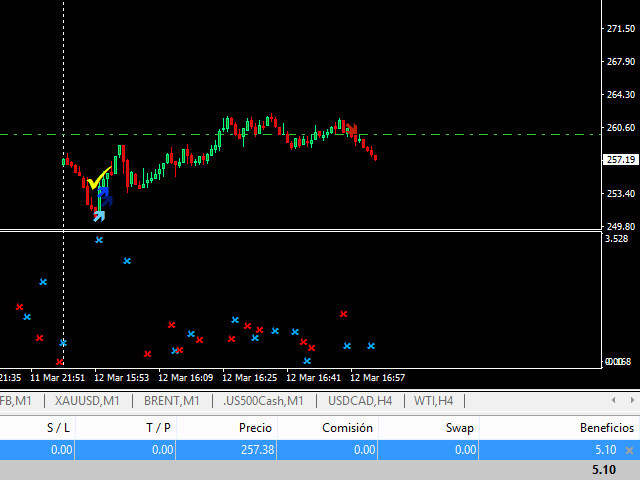Sort by the Beneficios column header
Screen dimensions: 640x480
(607, 428)
